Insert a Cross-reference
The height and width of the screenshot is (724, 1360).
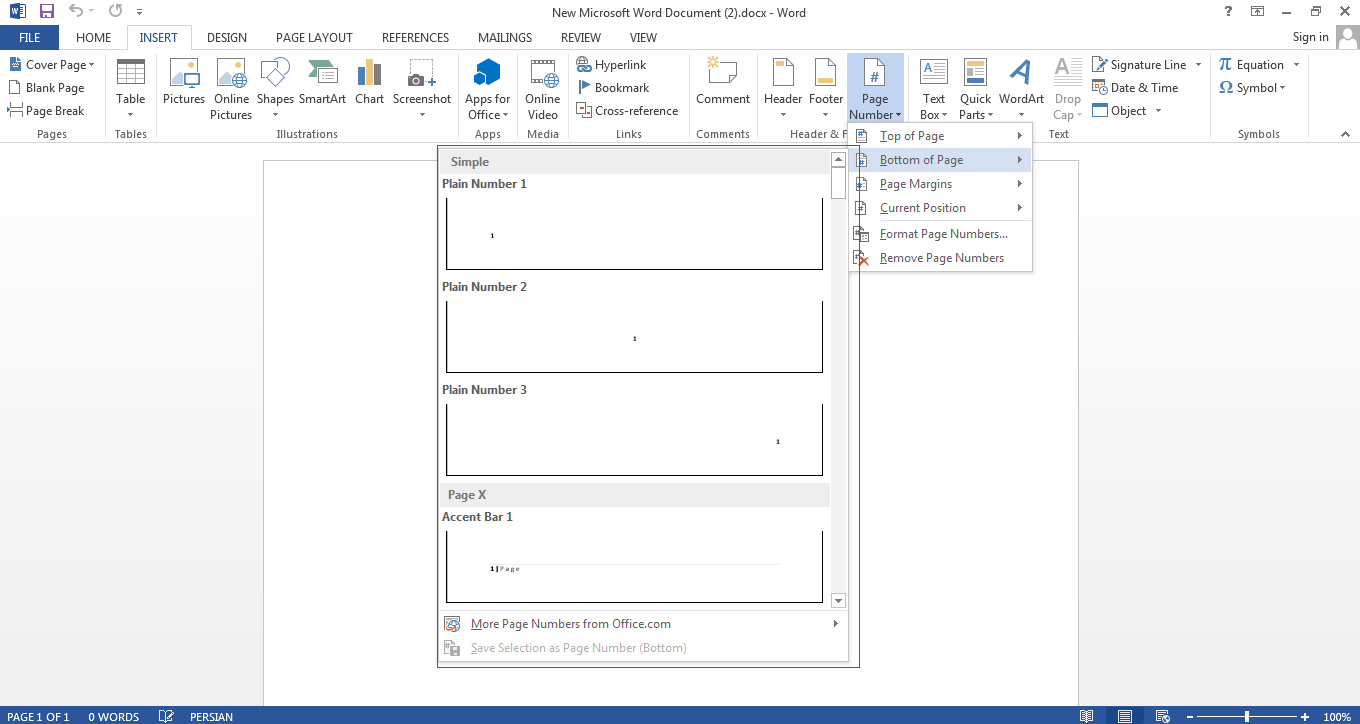click(x=627, y=111)
